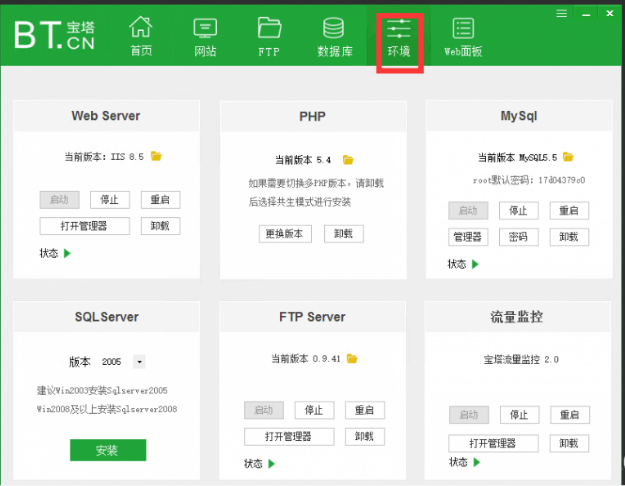Open the IIS 8.5 folder icon
This screenshot has height=486, width=625.
[156, 156]
